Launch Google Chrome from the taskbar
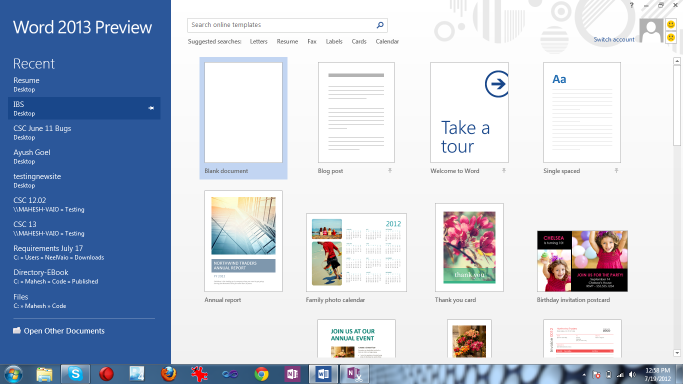The image size is (683, 384). coord(261,374)
